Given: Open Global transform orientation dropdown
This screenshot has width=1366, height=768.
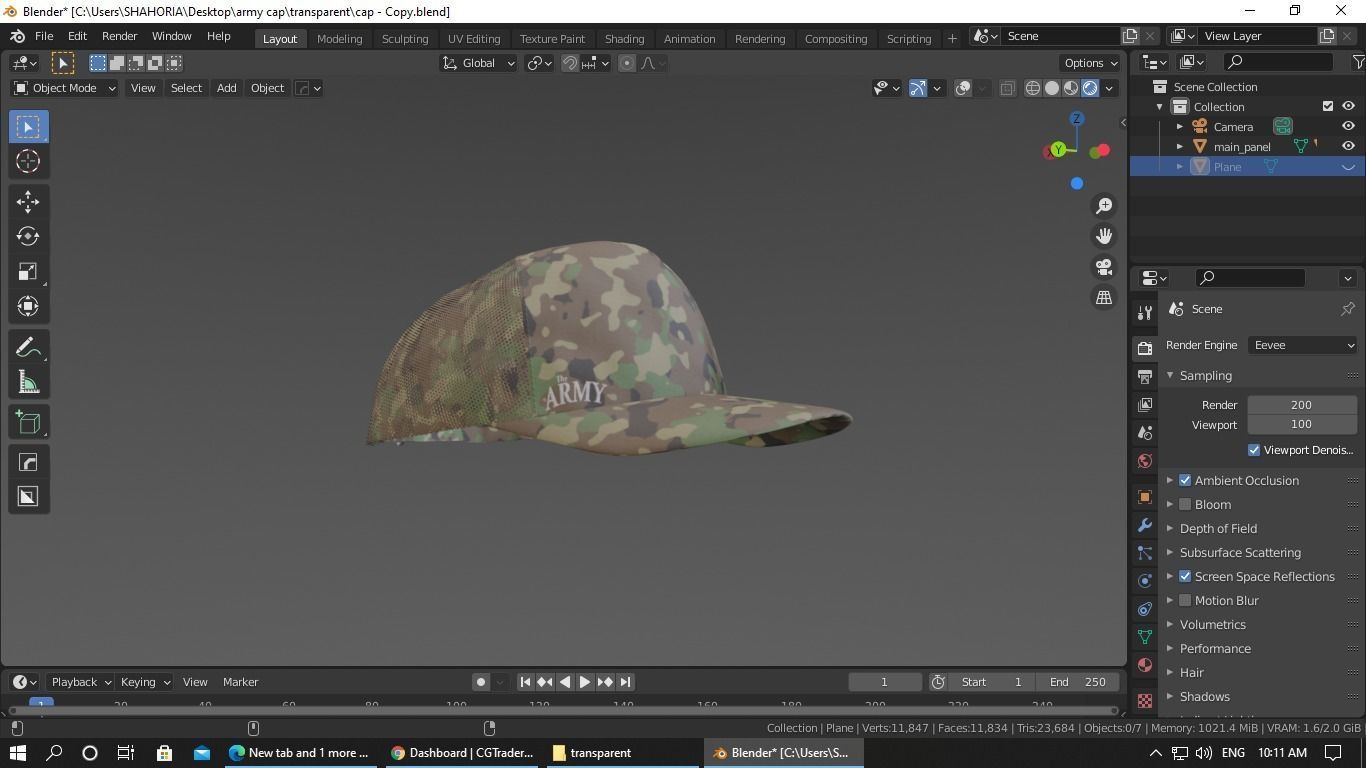Looking at the screenshot, I should pyautogui.click(x=478, y=63).
